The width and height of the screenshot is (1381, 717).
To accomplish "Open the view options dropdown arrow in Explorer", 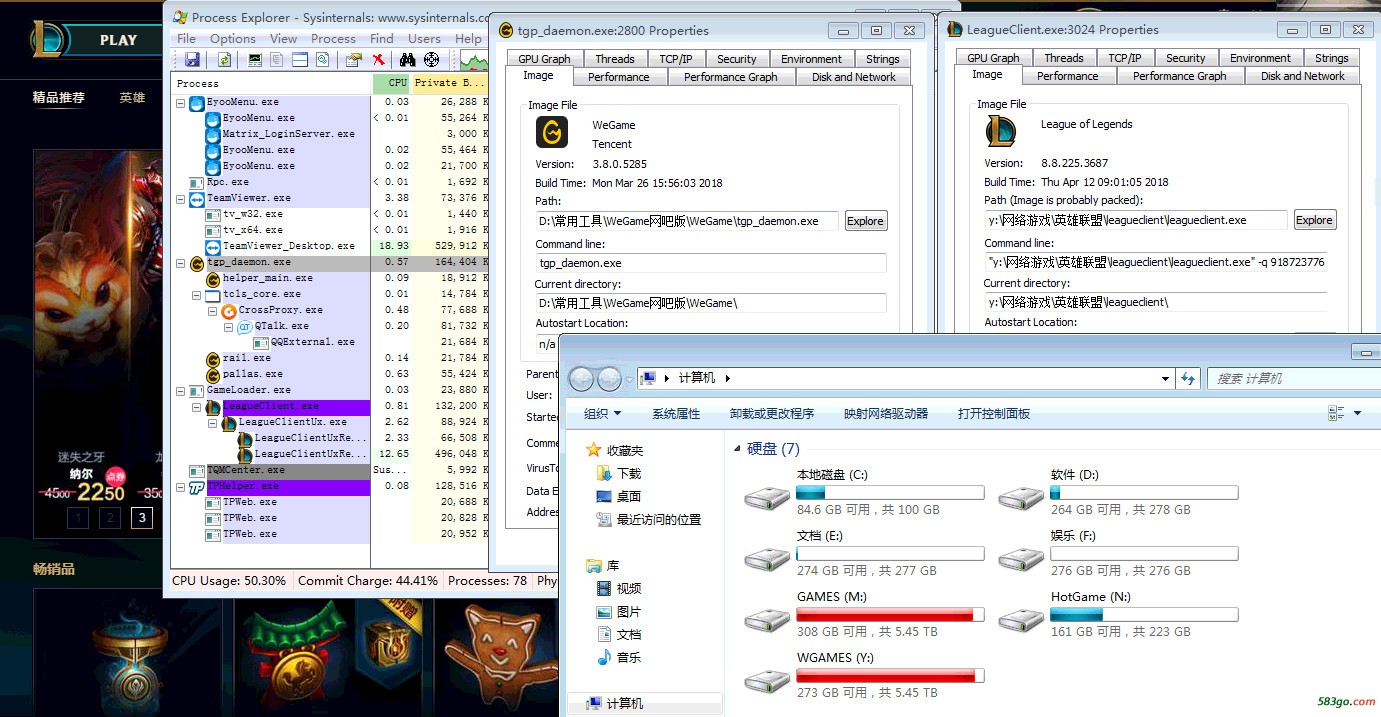I will coord(1357,413).
